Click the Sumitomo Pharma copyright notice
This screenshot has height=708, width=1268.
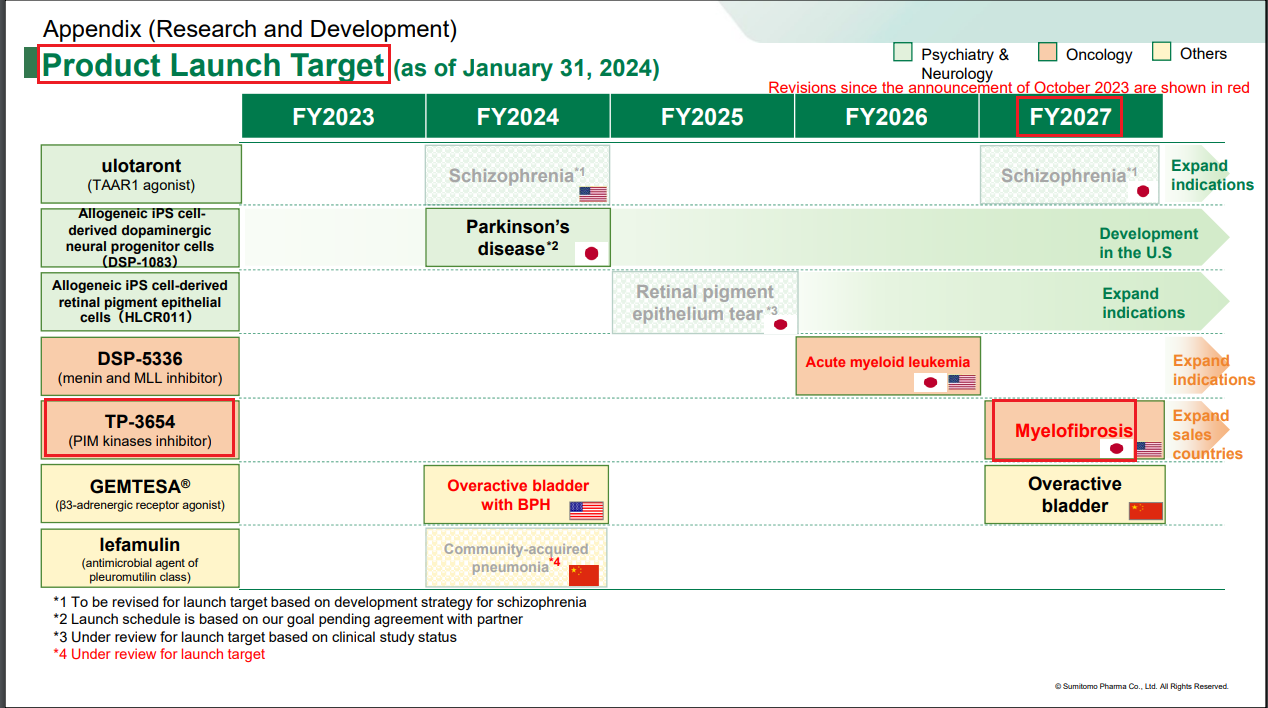tap(1141, 686)
